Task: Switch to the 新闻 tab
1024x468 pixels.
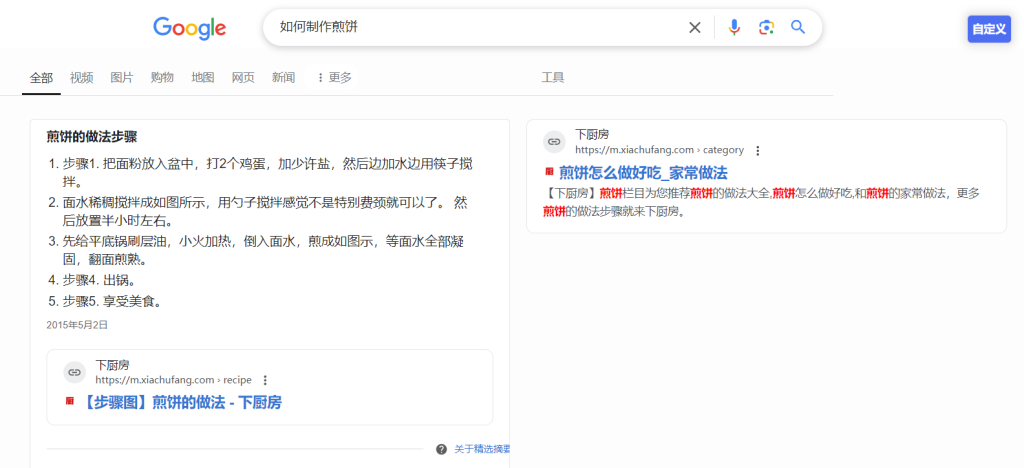Action: 283,78
